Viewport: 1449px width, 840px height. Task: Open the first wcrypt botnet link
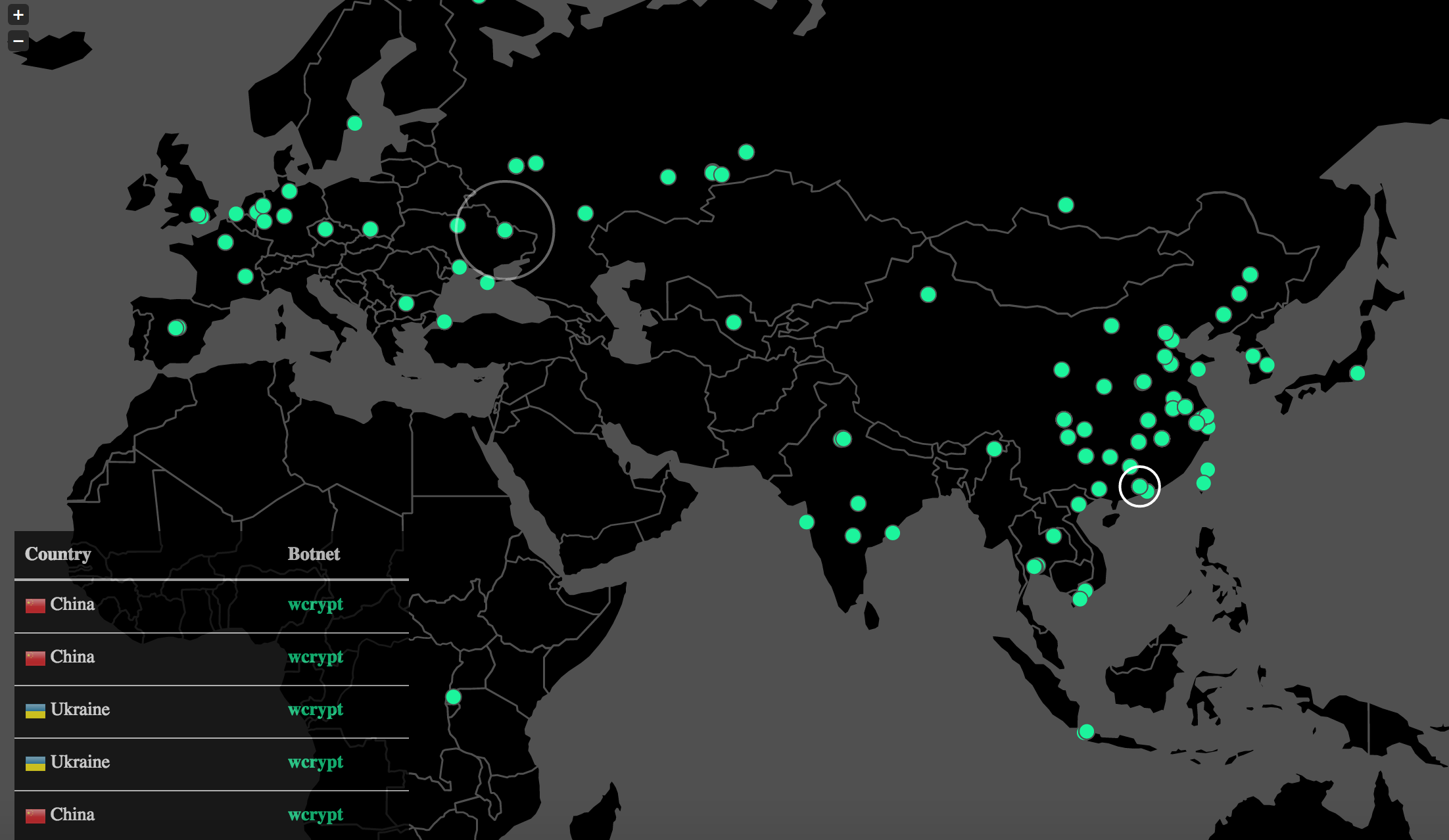316,604
